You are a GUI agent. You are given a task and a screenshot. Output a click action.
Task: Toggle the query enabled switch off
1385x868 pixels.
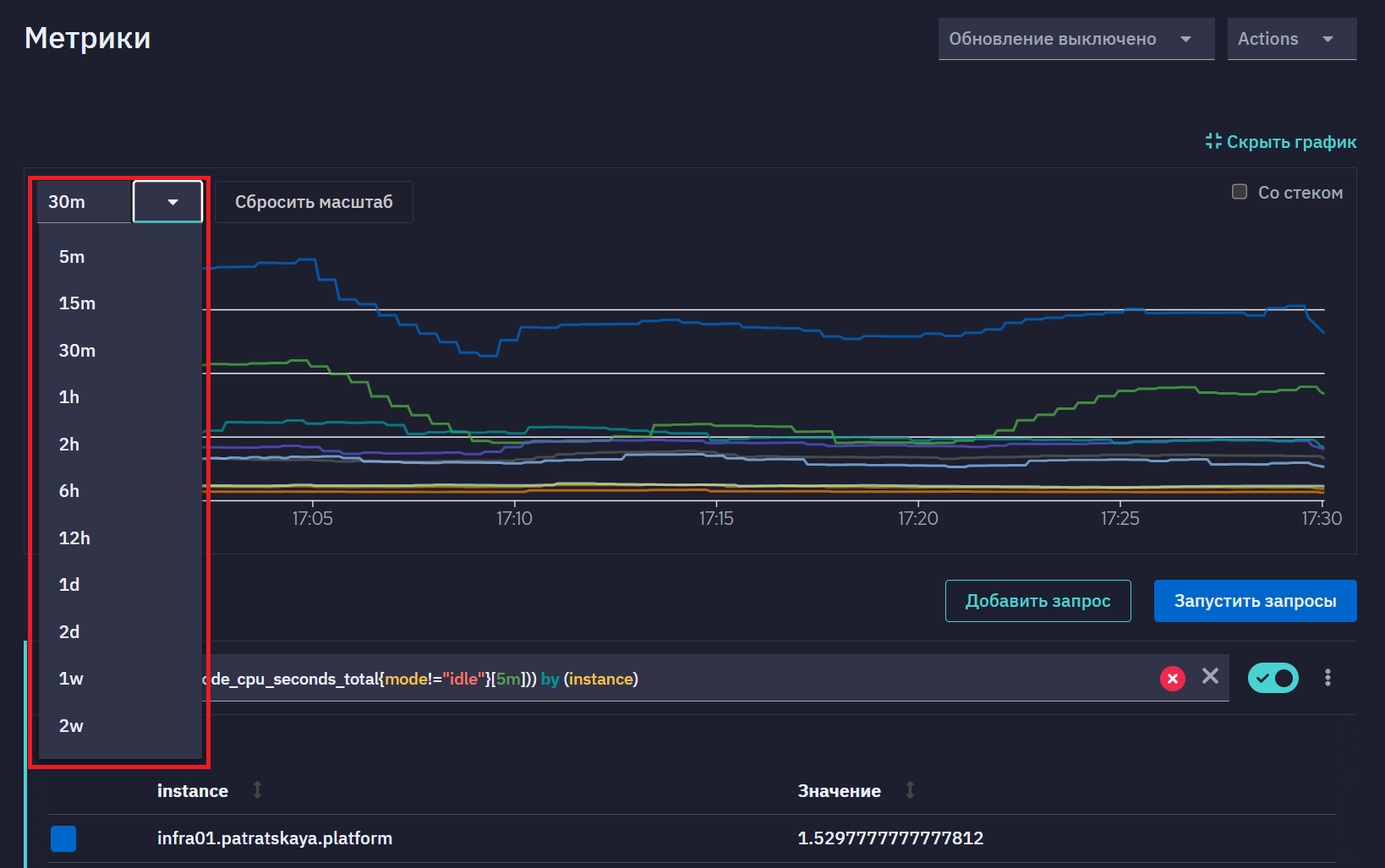pyautogui.click(x=1273, y=678)
